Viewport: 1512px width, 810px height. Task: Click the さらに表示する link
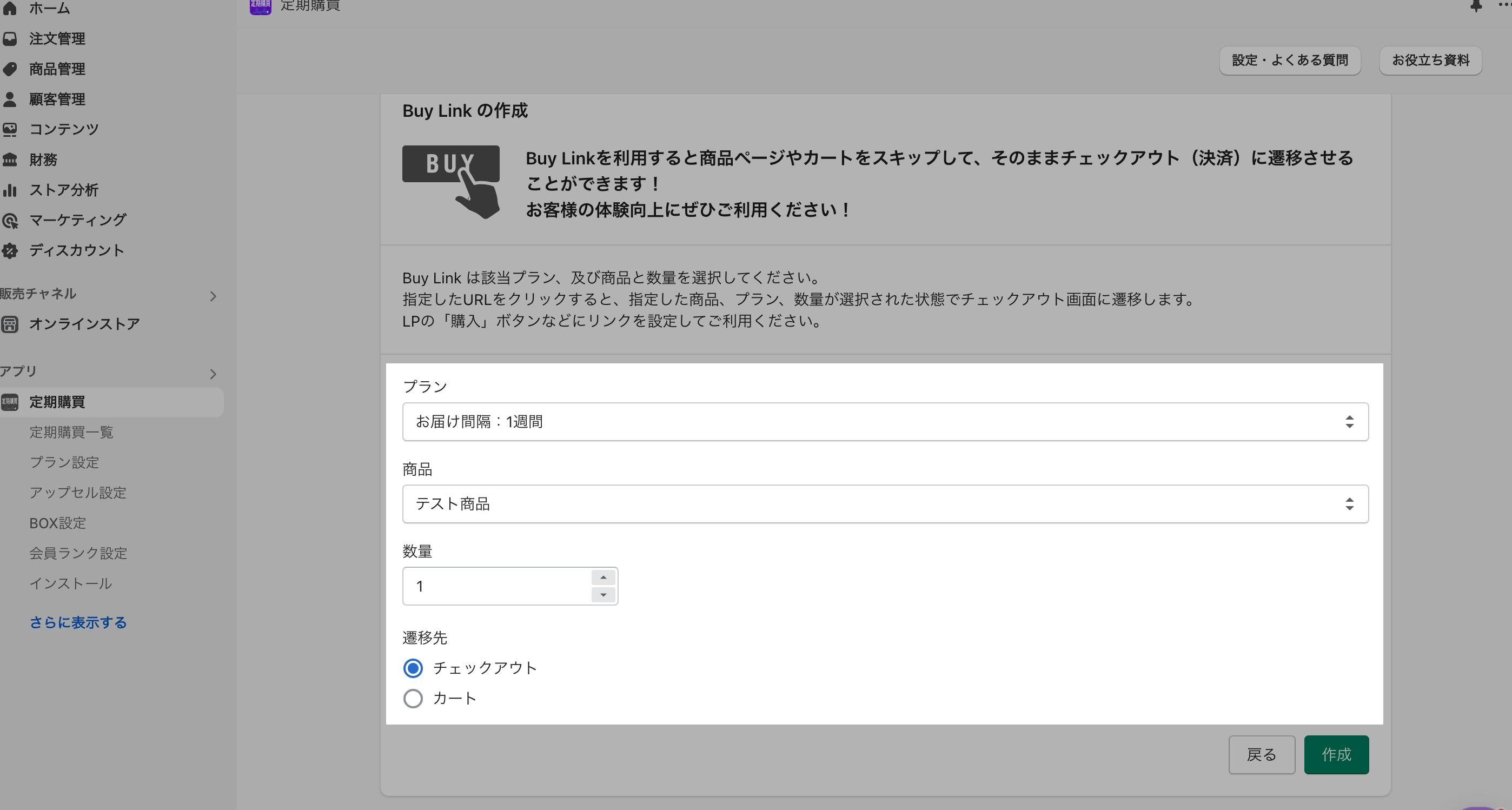78,622
